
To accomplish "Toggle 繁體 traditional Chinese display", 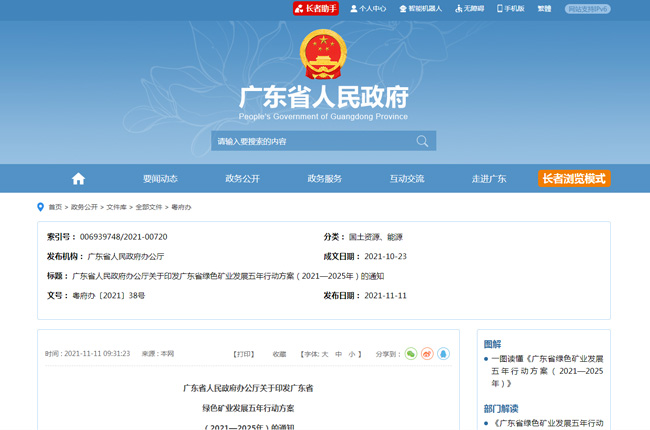I will [x=544, y=8].
